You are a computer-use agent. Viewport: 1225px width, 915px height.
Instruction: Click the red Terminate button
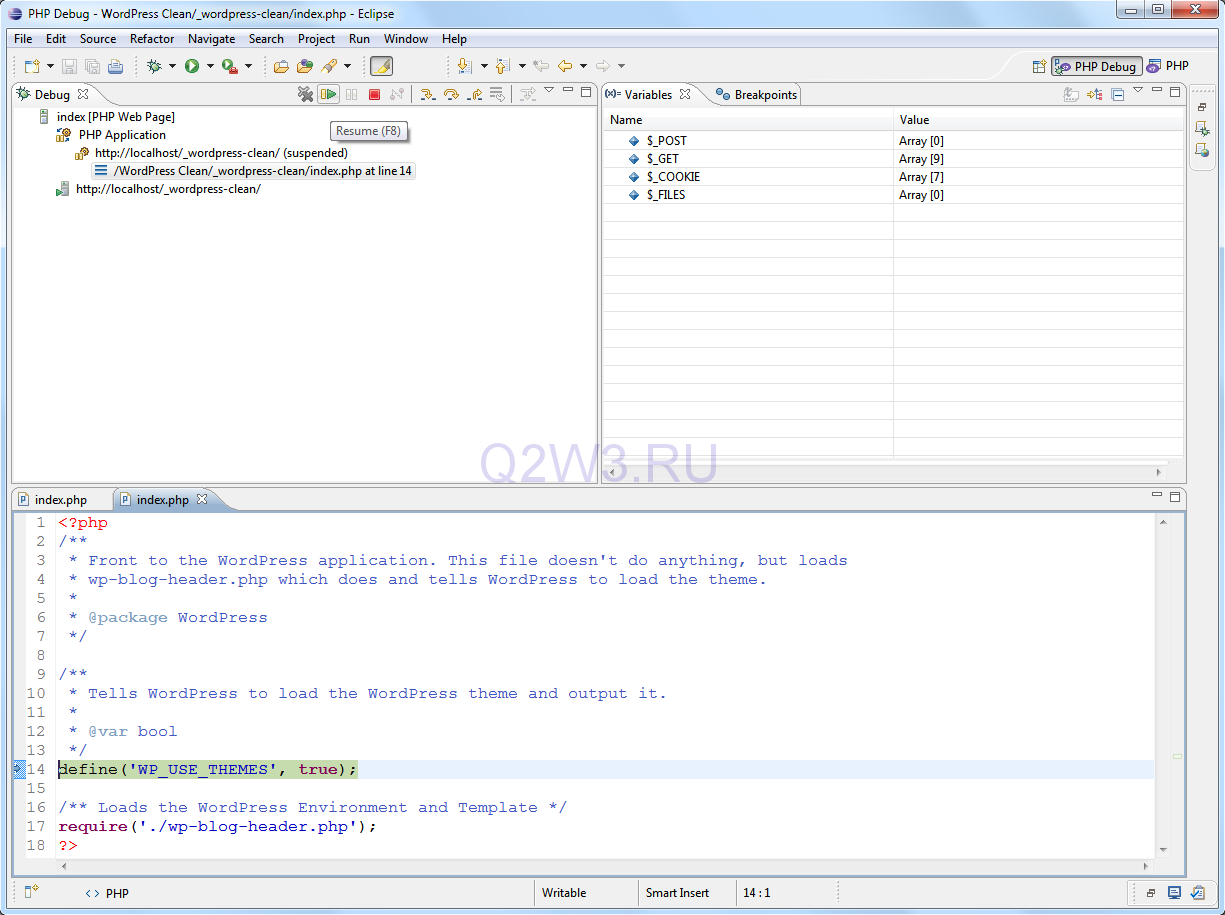pyautogui.click(x=374, y=94)
